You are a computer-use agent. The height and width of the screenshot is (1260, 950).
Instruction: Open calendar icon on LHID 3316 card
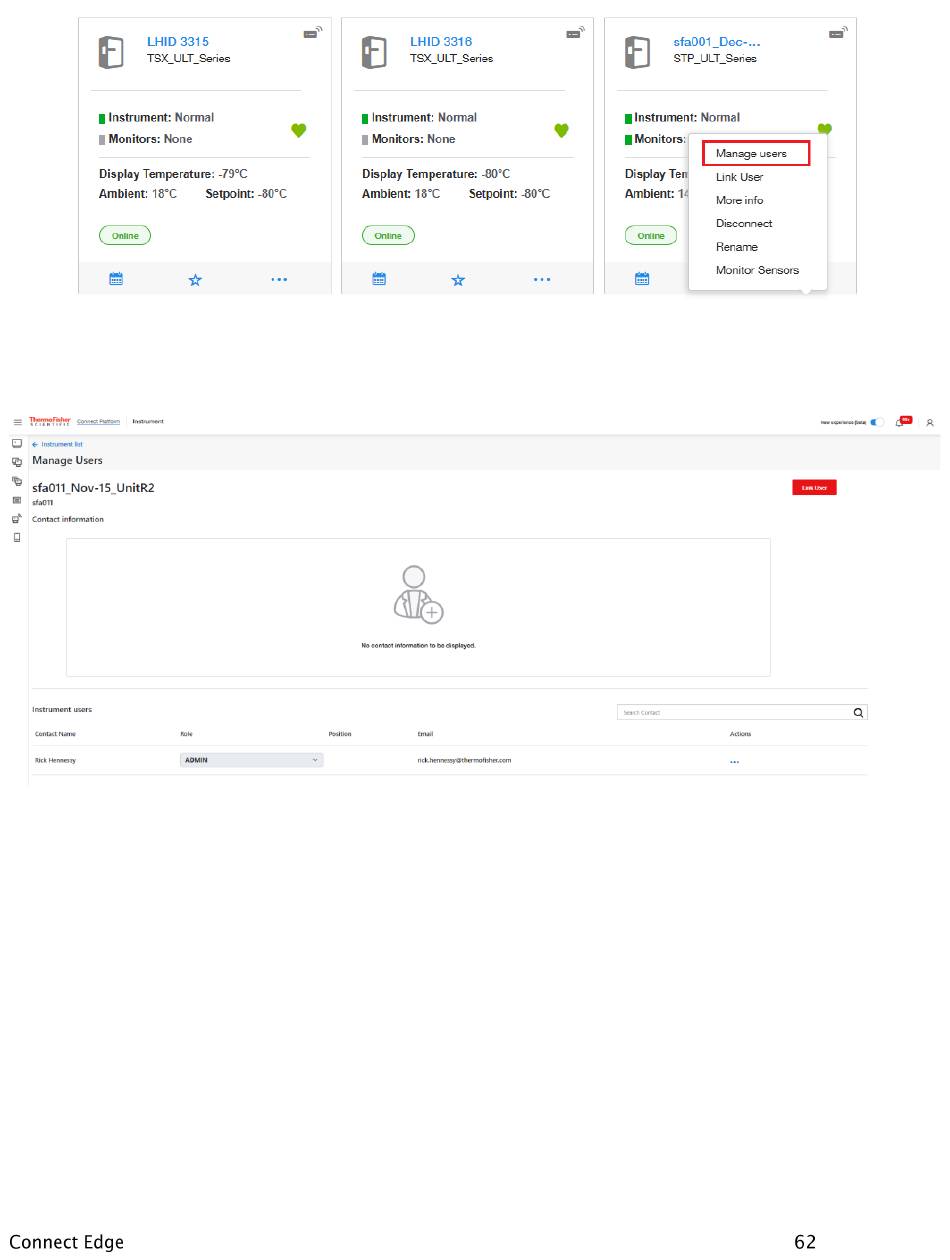click(379, 280)
